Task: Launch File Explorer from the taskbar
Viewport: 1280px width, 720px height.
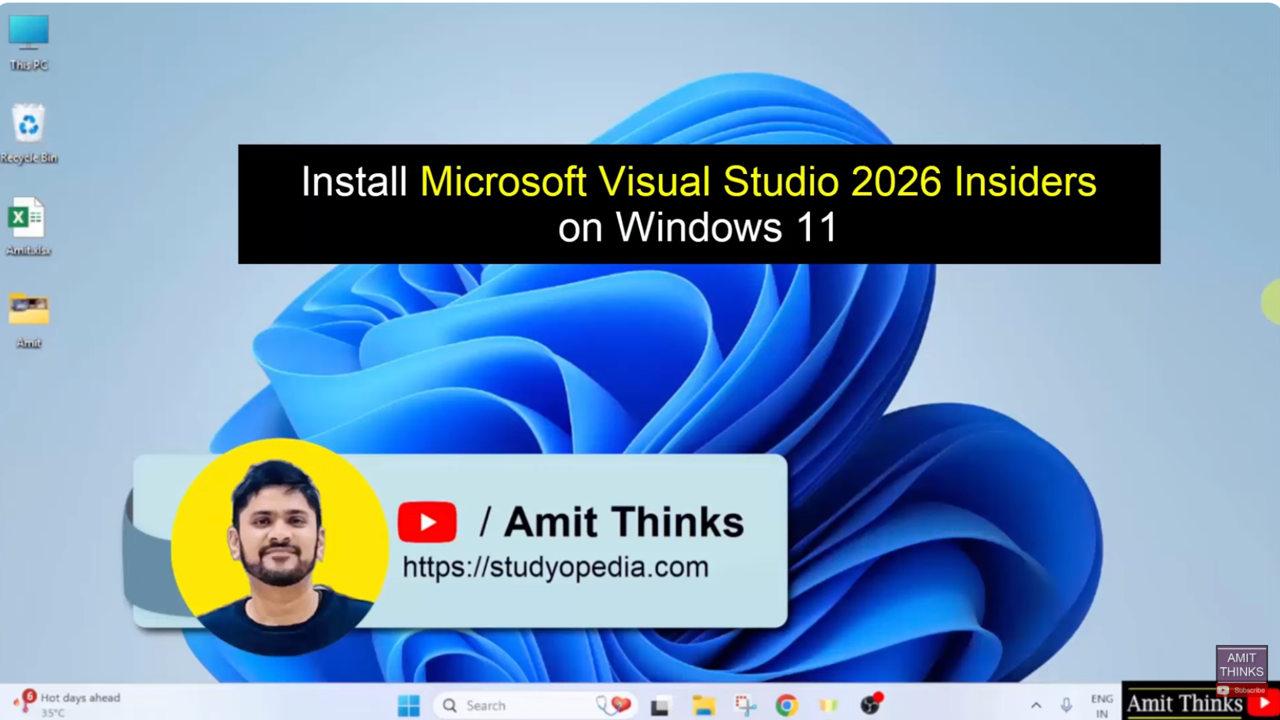Action: [703, 706]
